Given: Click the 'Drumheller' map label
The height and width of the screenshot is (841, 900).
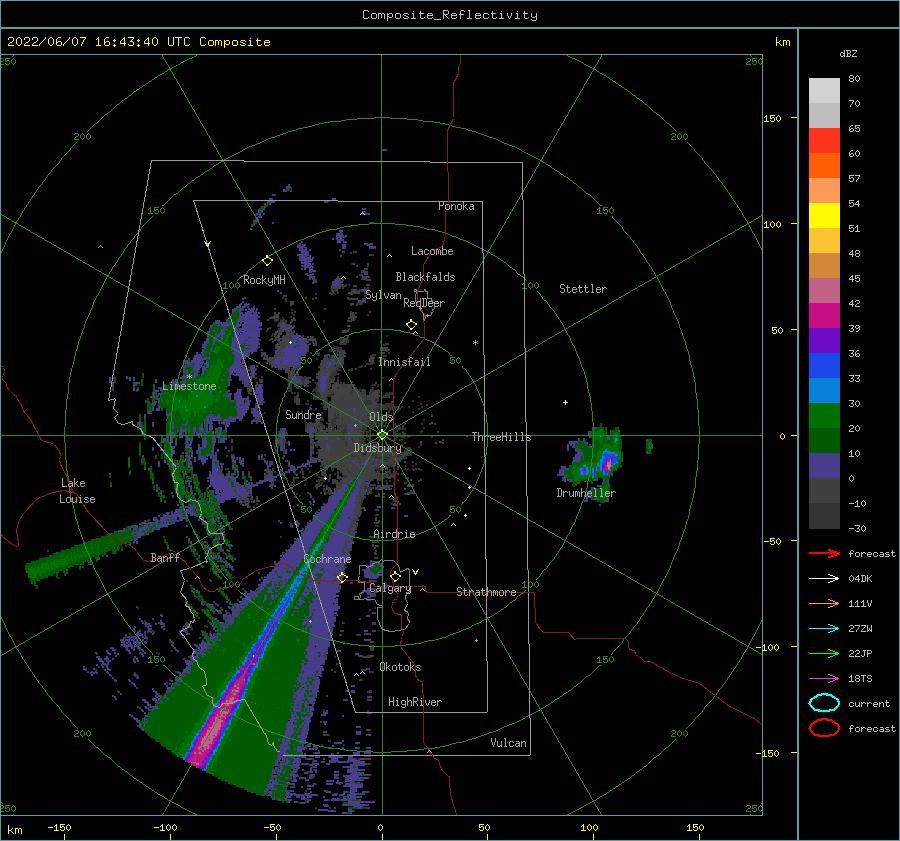Looking at the screenshot, I should pyautogui.click(x=586, y=493).
